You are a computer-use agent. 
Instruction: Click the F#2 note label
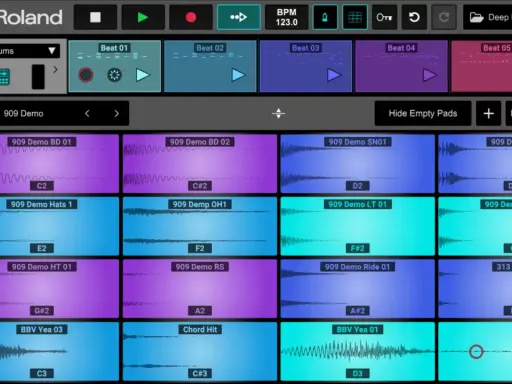[x=358, y=248]
